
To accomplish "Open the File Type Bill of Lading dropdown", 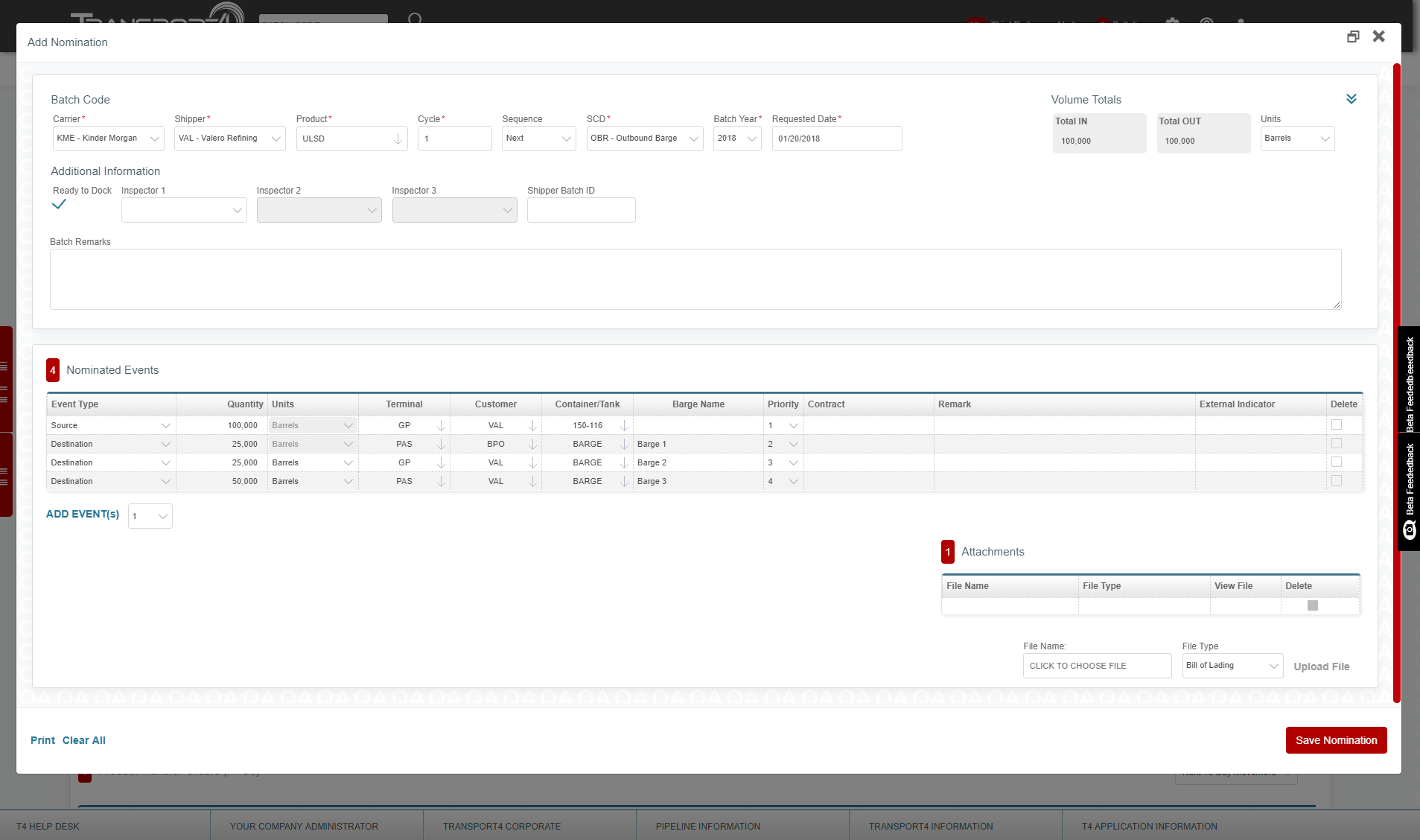I will pyautogui.click(x=1232, y=666).
